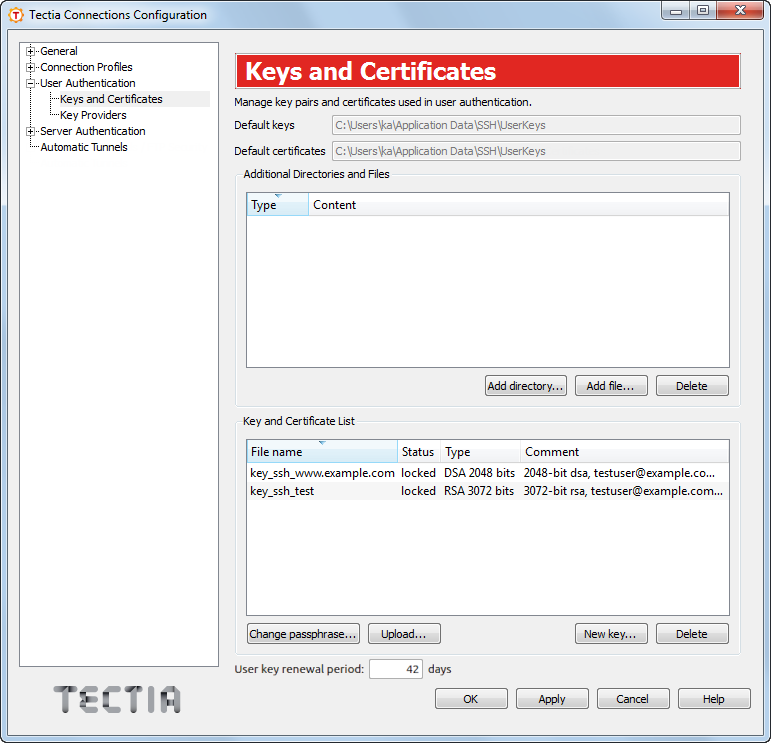Maximize the Tectia Connections Configuration window
This screenshot has height=743, width=771.
[703, 11]
